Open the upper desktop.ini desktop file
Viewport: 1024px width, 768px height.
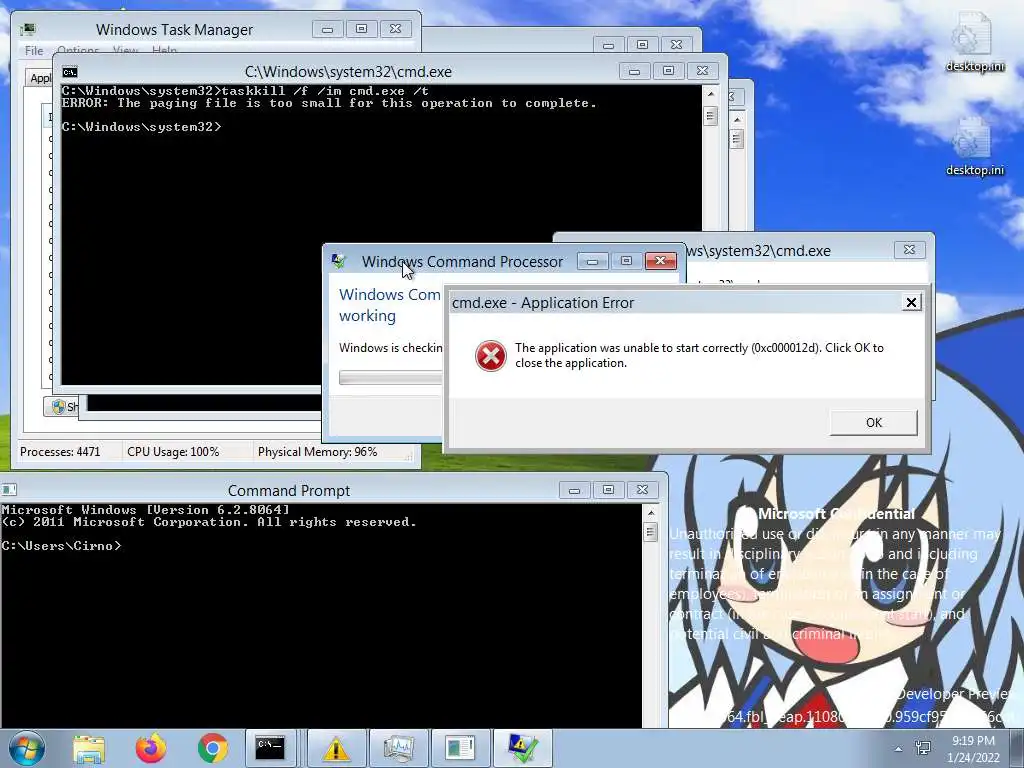pyautogui.click(x=974, y=41)
